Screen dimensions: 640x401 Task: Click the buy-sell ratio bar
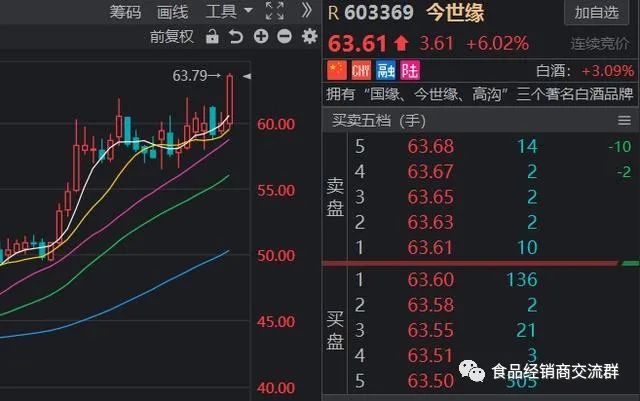click(x=480, y=264)
